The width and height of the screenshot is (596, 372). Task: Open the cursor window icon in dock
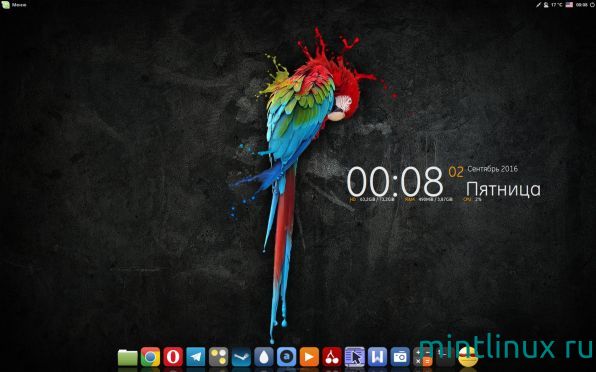coord(355,357)
